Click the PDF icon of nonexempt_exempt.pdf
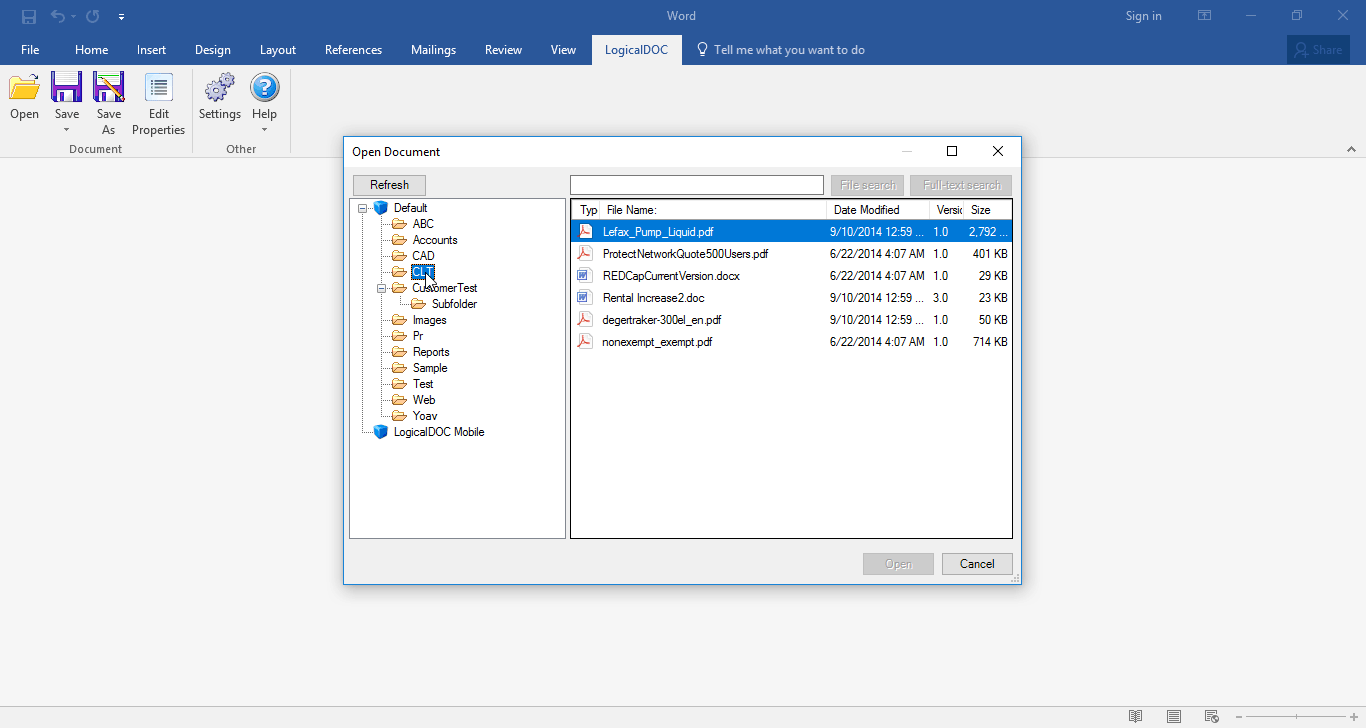Screen dimensions: 1366x728 [x=585, y=342]
